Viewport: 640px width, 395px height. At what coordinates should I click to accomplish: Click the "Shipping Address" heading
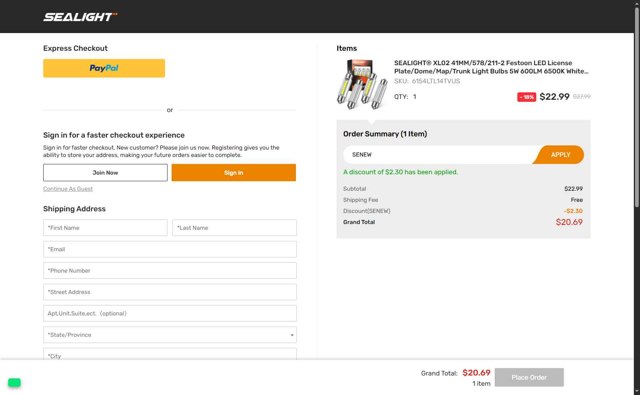[74, 209]
